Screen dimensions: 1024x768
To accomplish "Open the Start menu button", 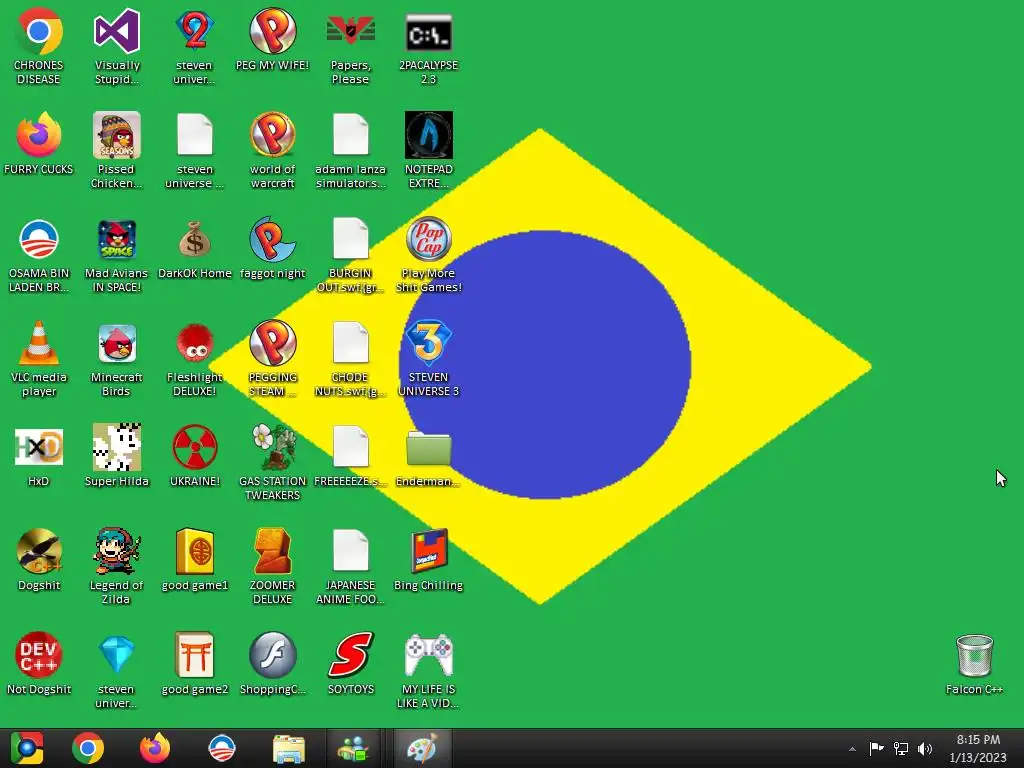I will (x=27, y=748).
